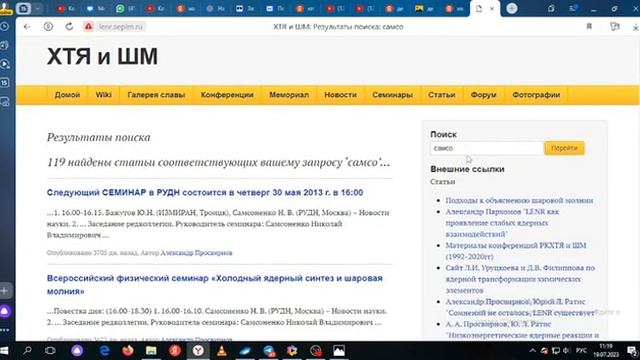The image size is (640, 360).
Task: Click the Перейти search button
Action: tap(564, 148)
